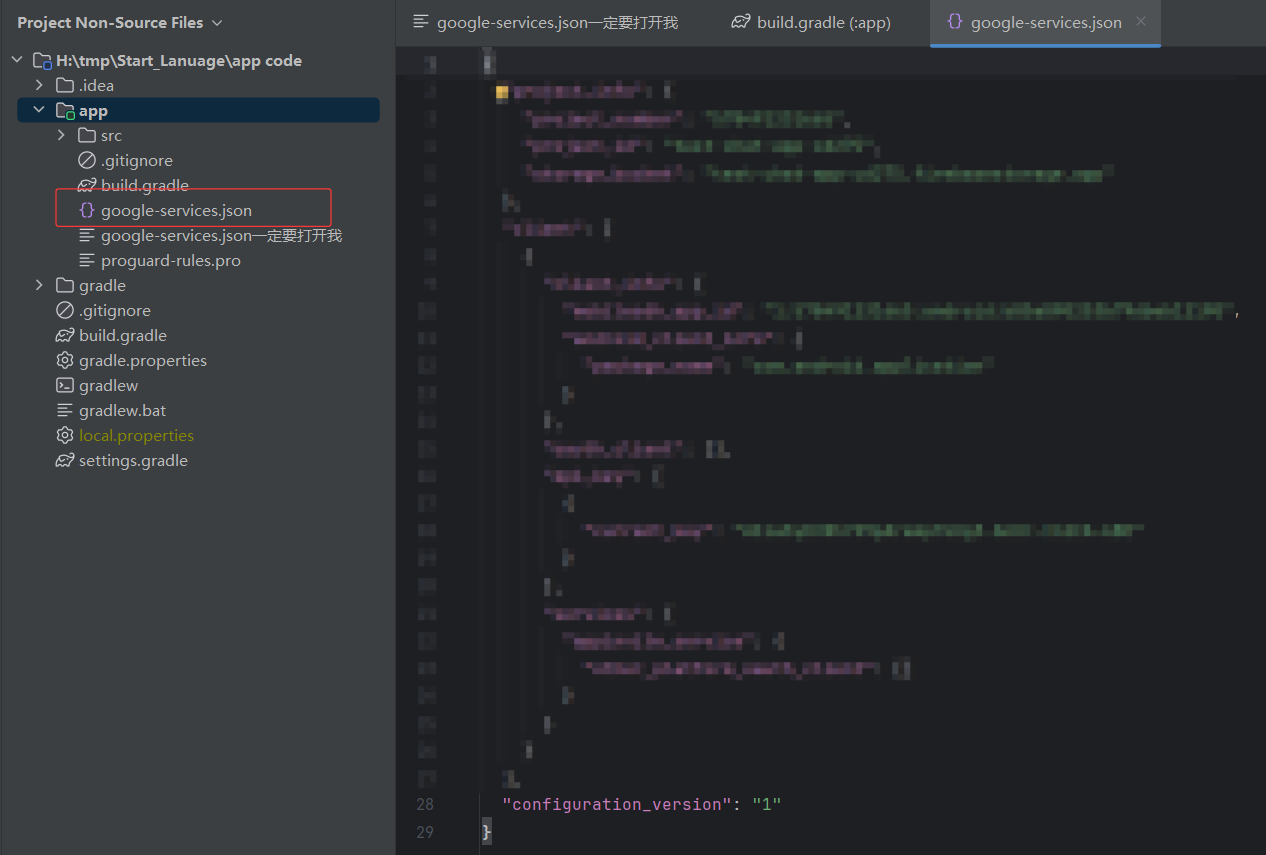This screenshot has width=1266, height=855.
Task: Collapse the root 'app code' project node
Action: pos(17,60)
